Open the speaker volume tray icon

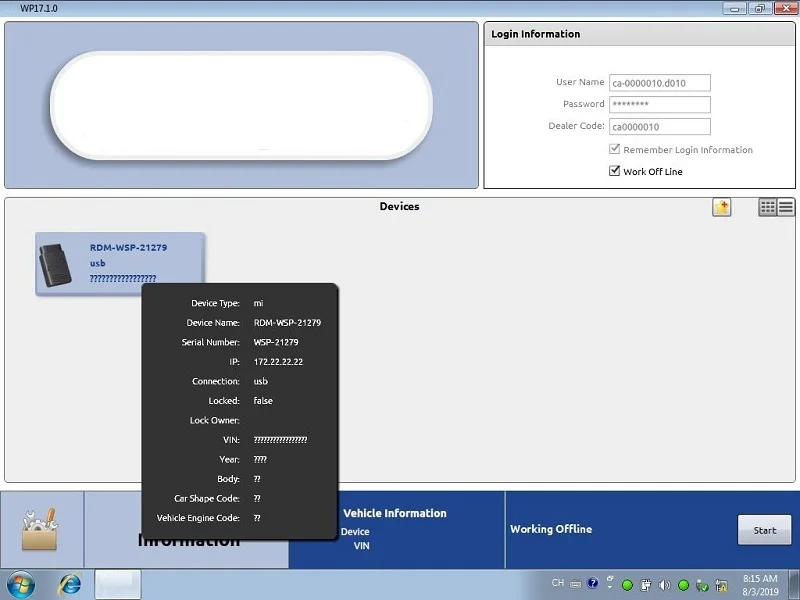664,585
